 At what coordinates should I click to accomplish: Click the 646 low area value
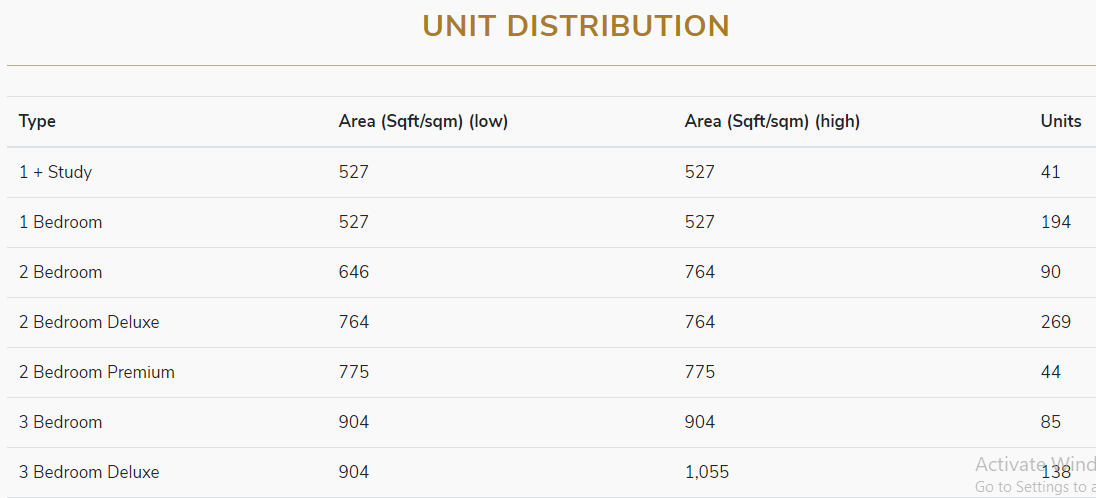click(x=354, y=272)
